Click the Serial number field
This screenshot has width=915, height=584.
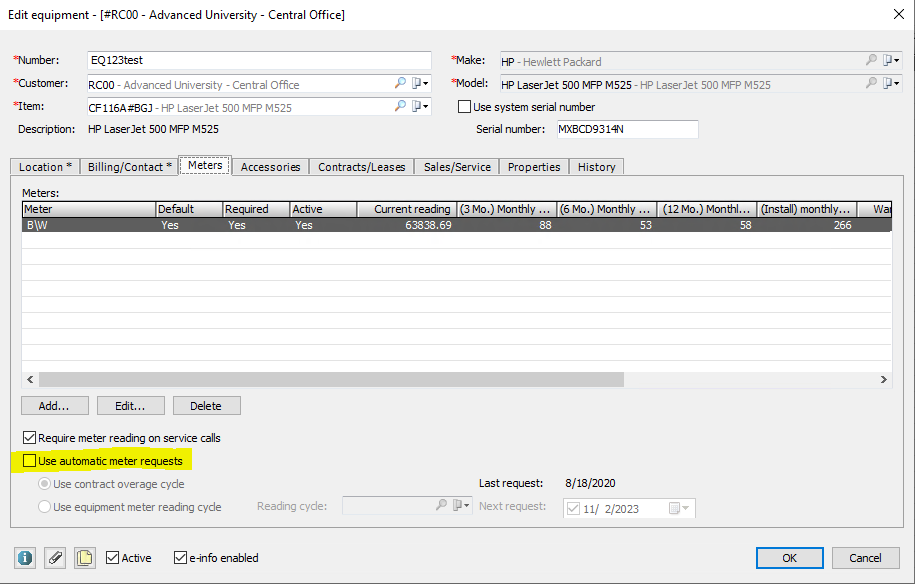[x=627, y=129]
